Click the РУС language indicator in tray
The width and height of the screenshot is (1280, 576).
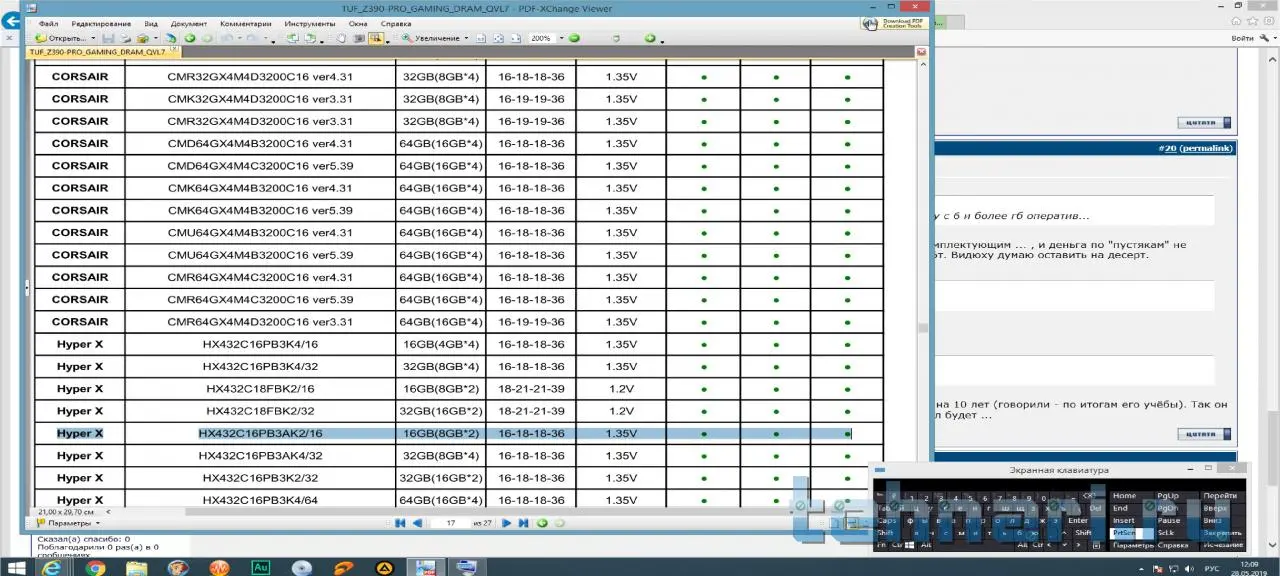1211,567
